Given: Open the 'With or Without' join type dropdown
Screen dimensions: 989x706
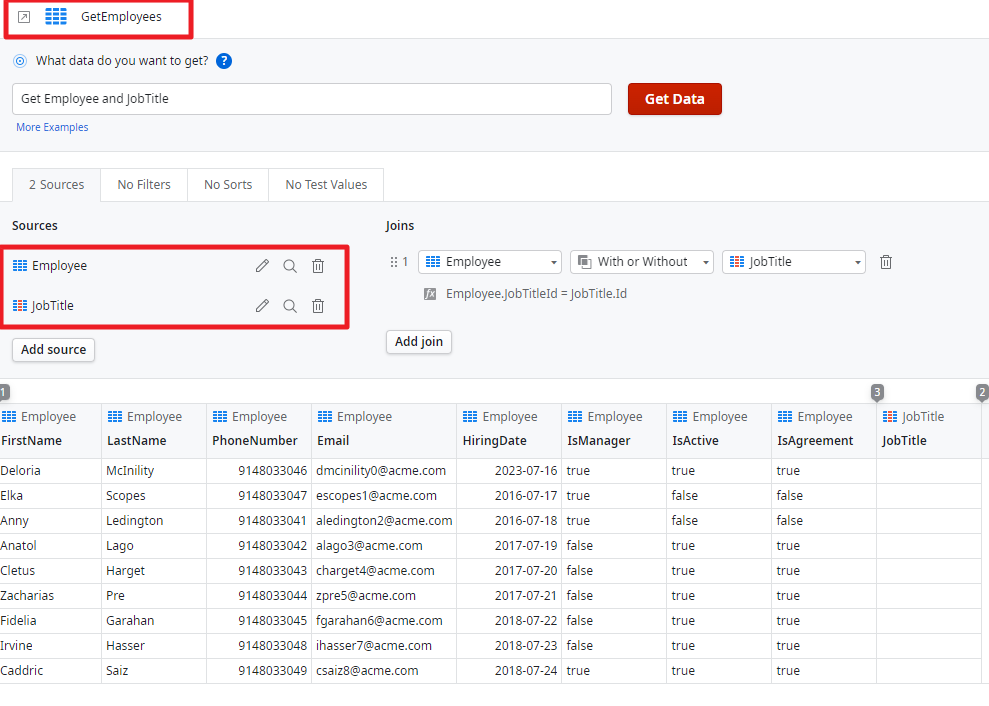Looking at the screenshot, I should [x=642, y=262].
